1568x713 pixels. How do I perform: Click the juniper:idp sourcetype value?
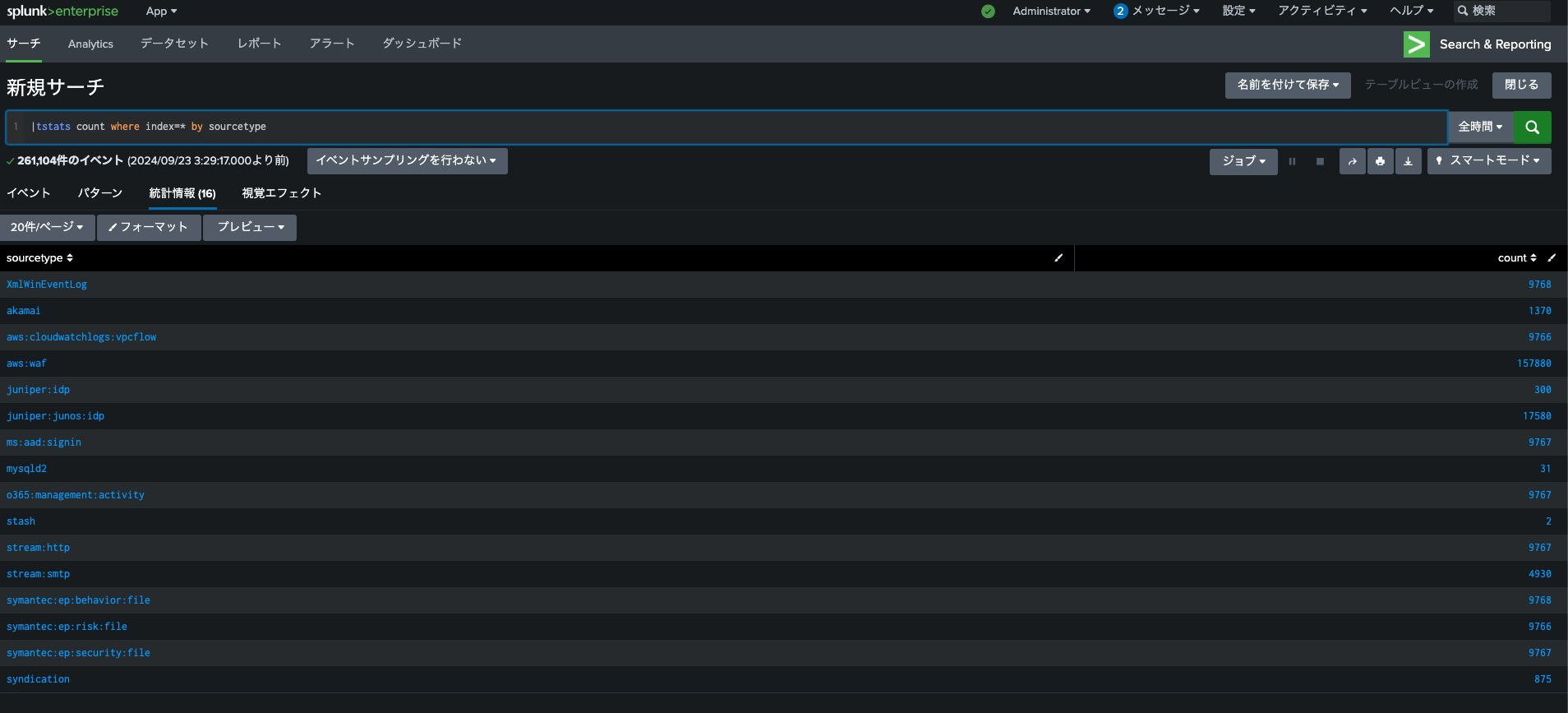[38, 390]
